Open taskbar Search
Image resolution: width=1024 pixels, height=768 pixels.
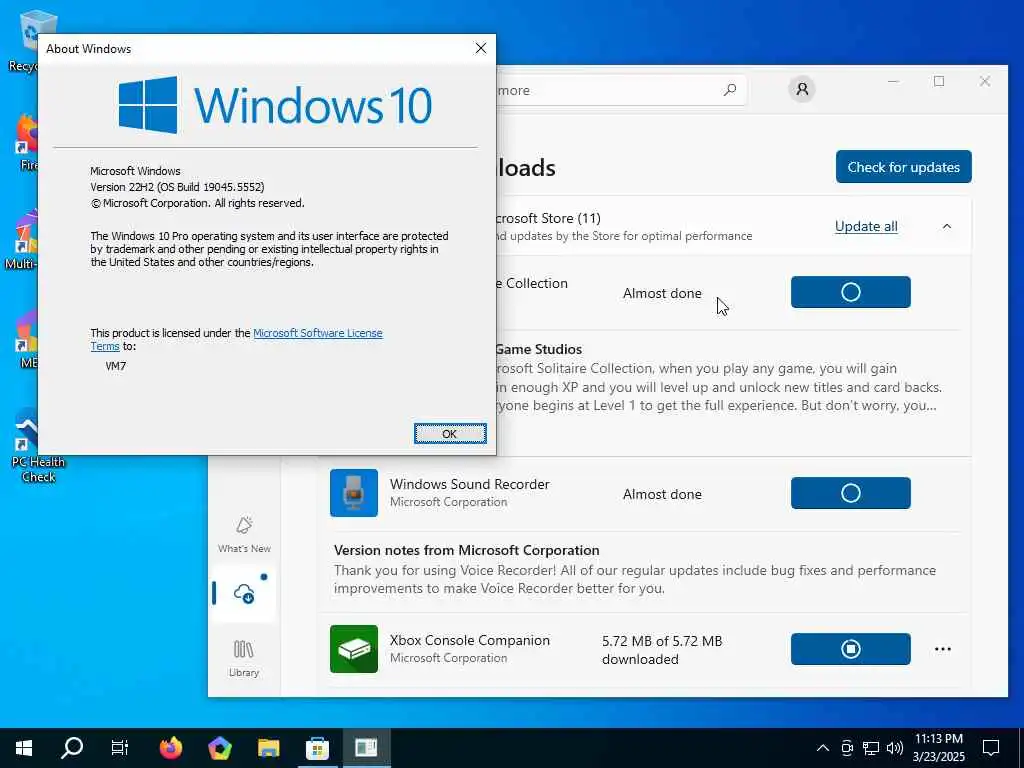click(x=72, y=748)
